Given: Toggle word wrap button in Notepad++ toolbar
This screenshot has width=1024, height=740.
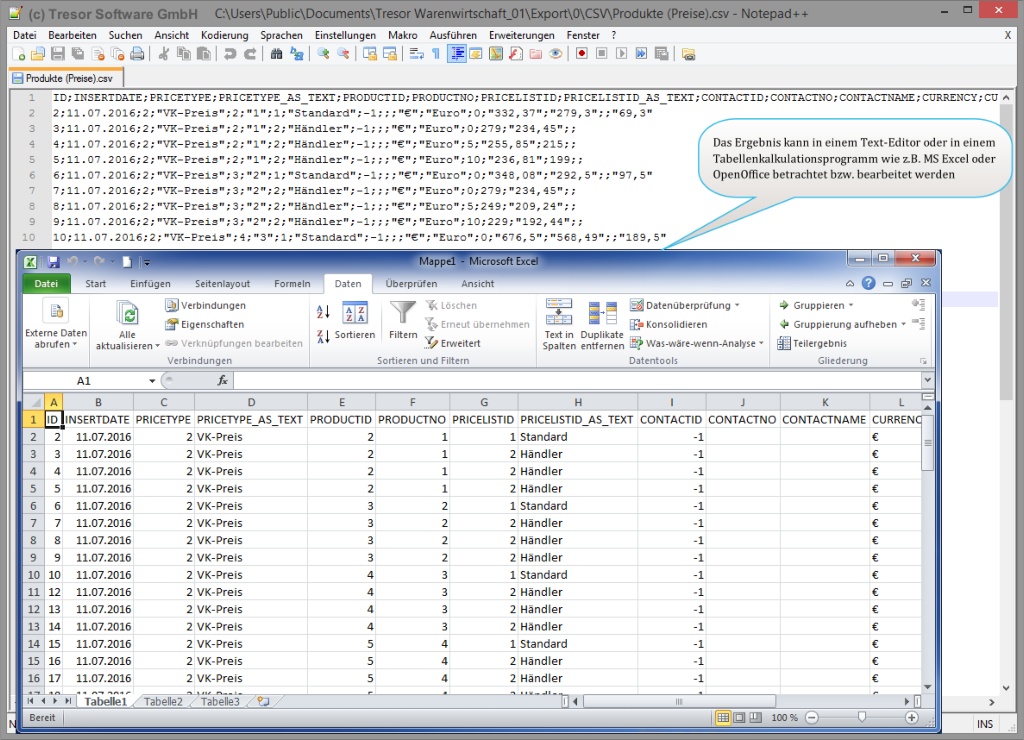Looking at the screenshot, I should (x=416, y=54).
